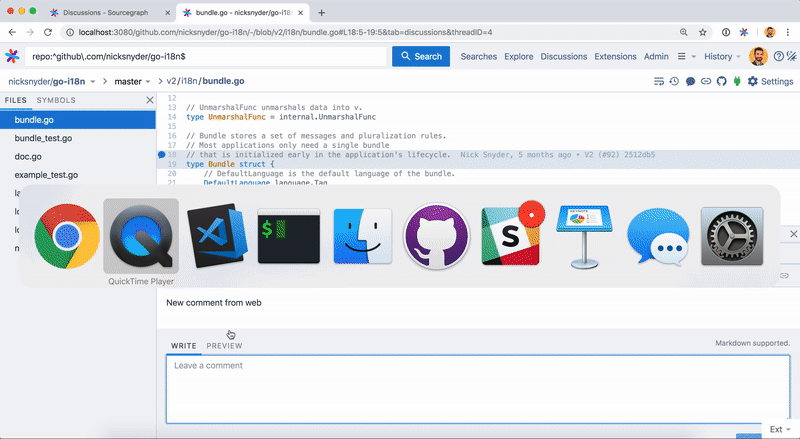
Task: Open the Explore nav link
Action: point(518,56)
